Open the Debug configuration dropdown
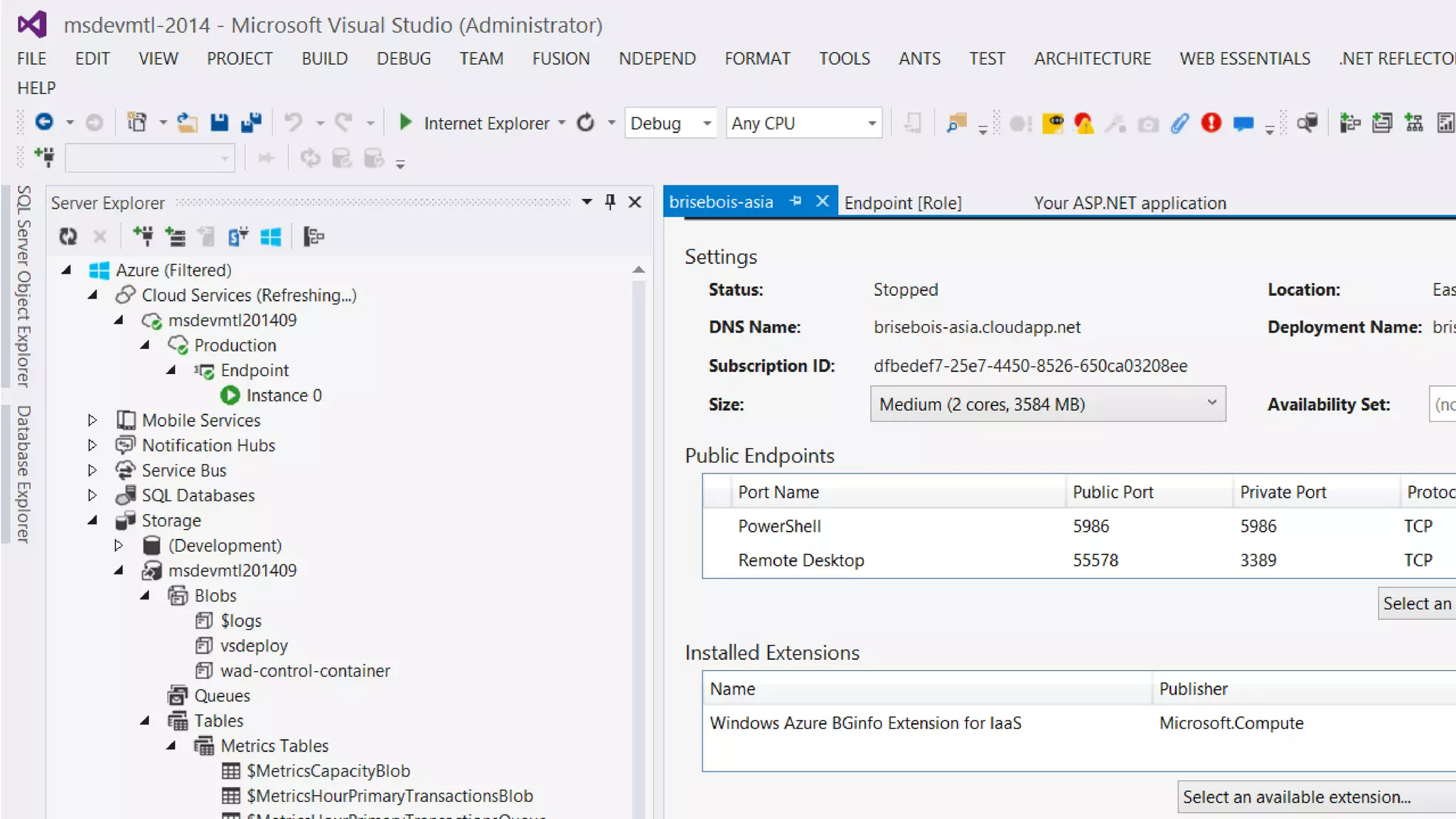1456x819 pixels. pos(670,123)
